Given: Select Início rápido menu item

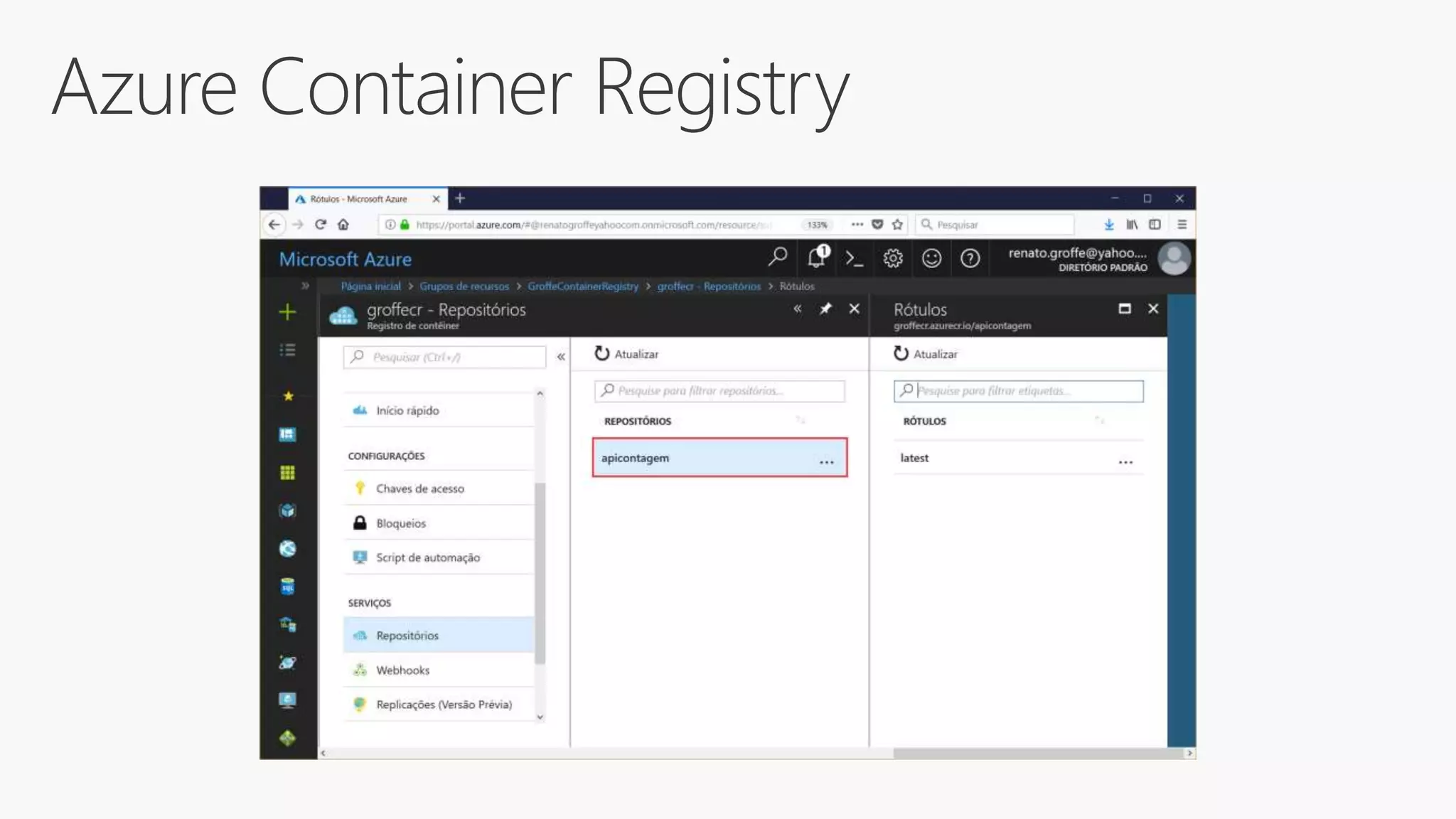Looking at the screenshot, I should click(x=439, y=410).
